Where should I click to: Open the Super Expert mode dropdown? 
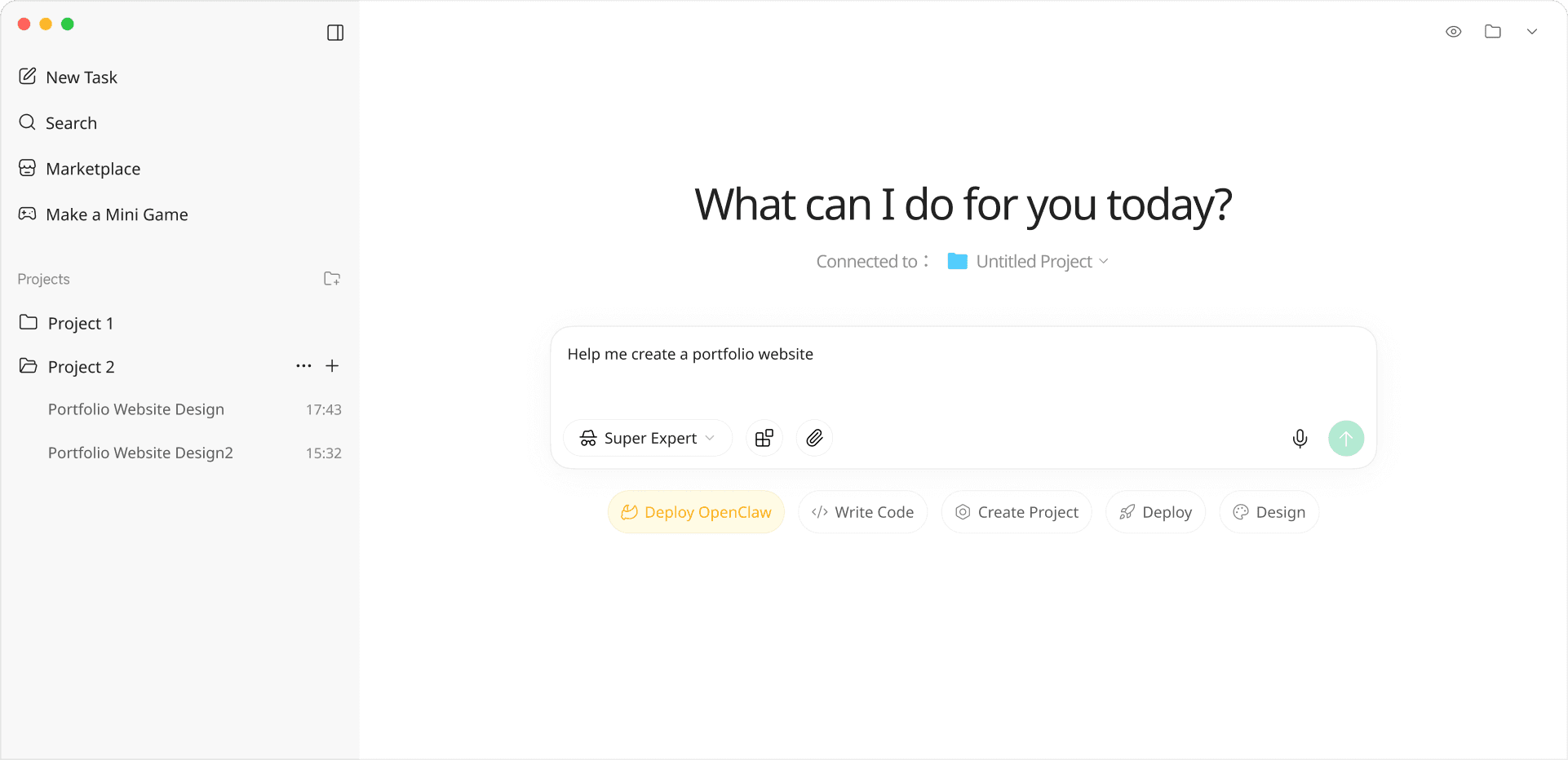[648, 438]
